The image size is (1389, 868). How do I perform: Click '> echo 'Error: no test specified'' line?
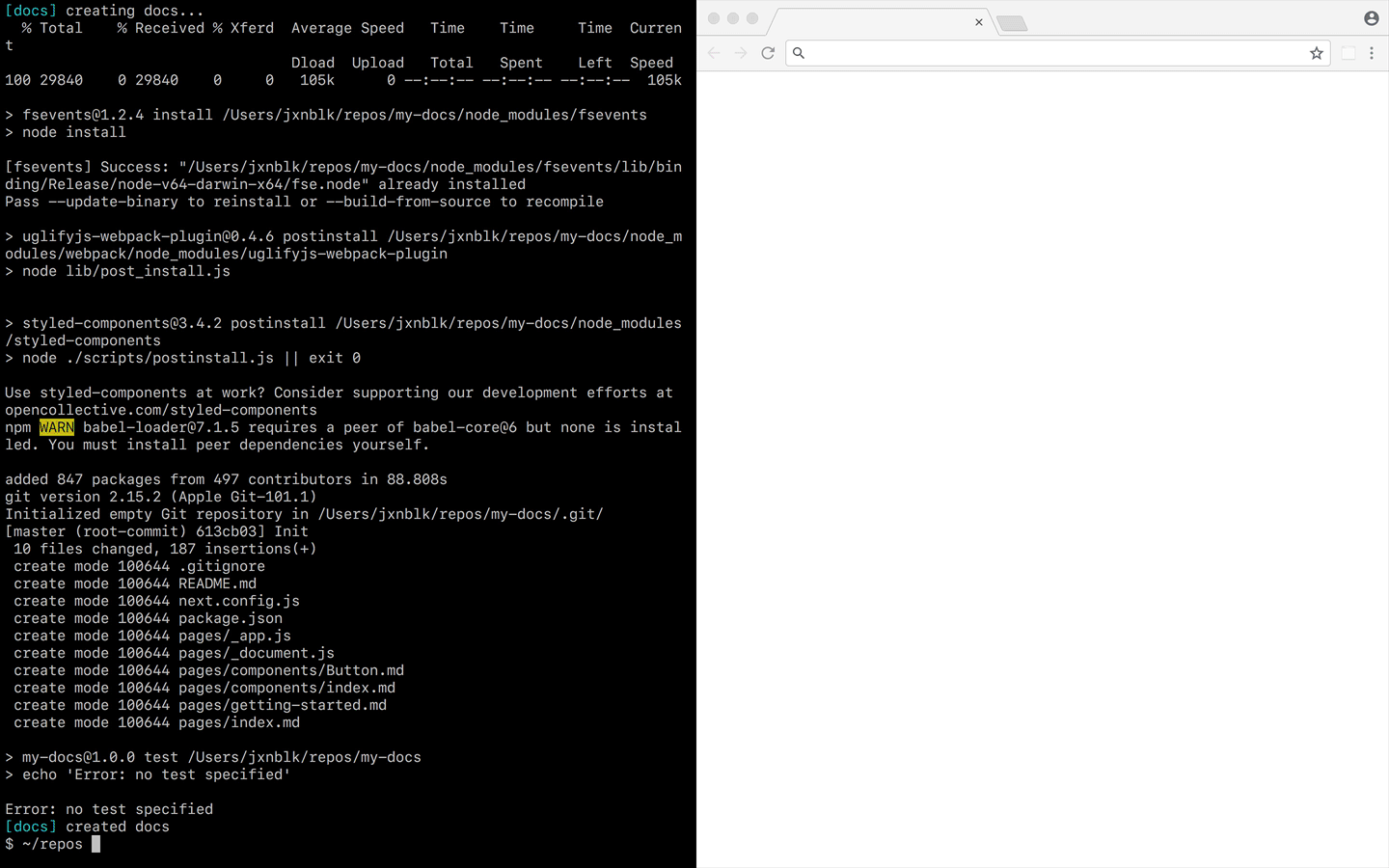(x=148, y=774)
